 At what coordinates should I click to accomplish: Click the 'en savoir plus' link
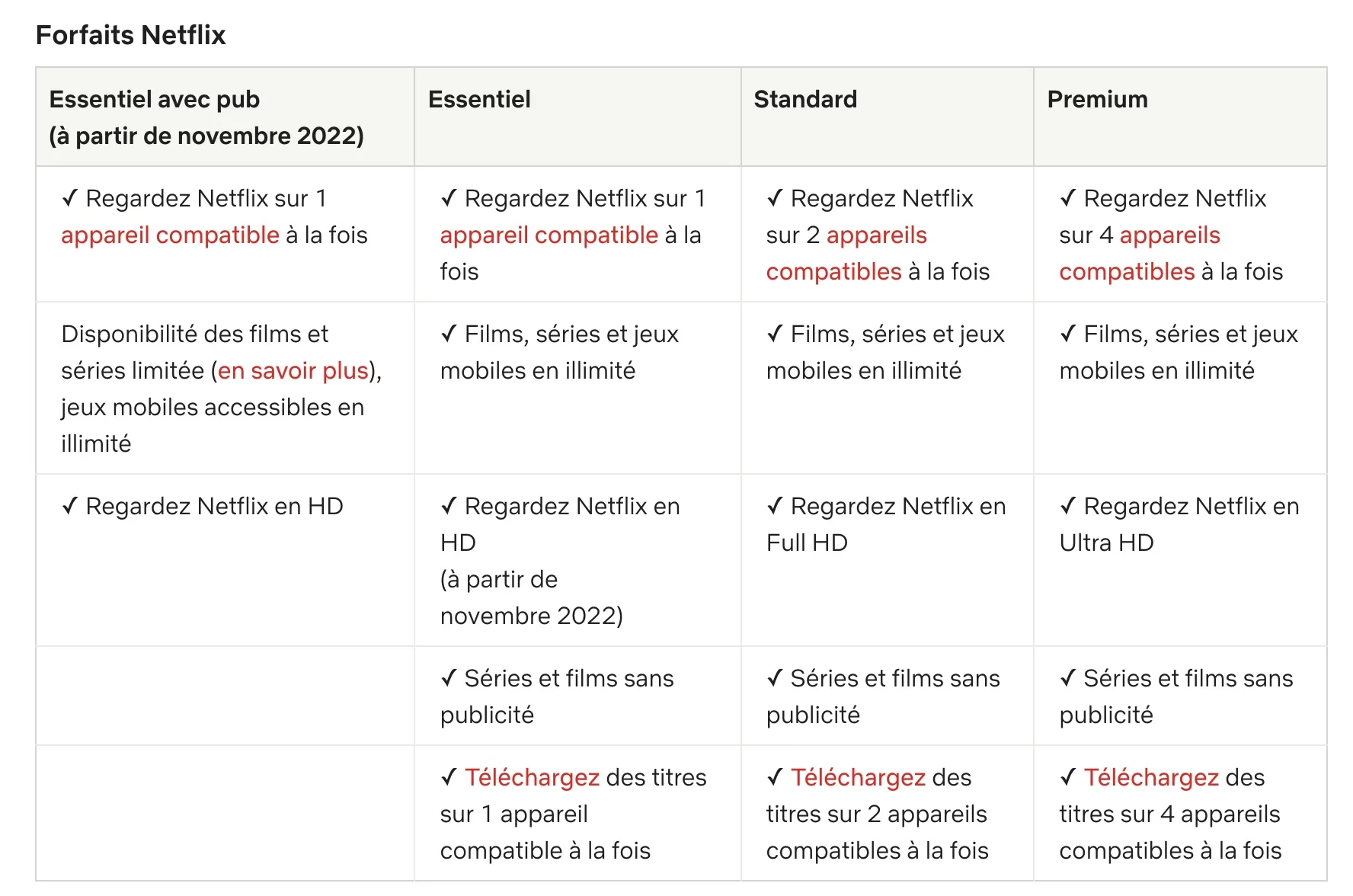293,371
